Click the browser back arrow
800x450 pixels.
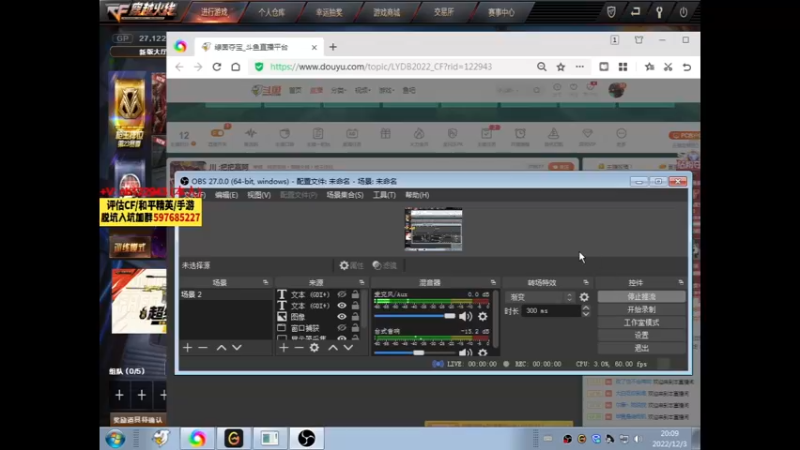pyautogui.click(x=179, y=67)
